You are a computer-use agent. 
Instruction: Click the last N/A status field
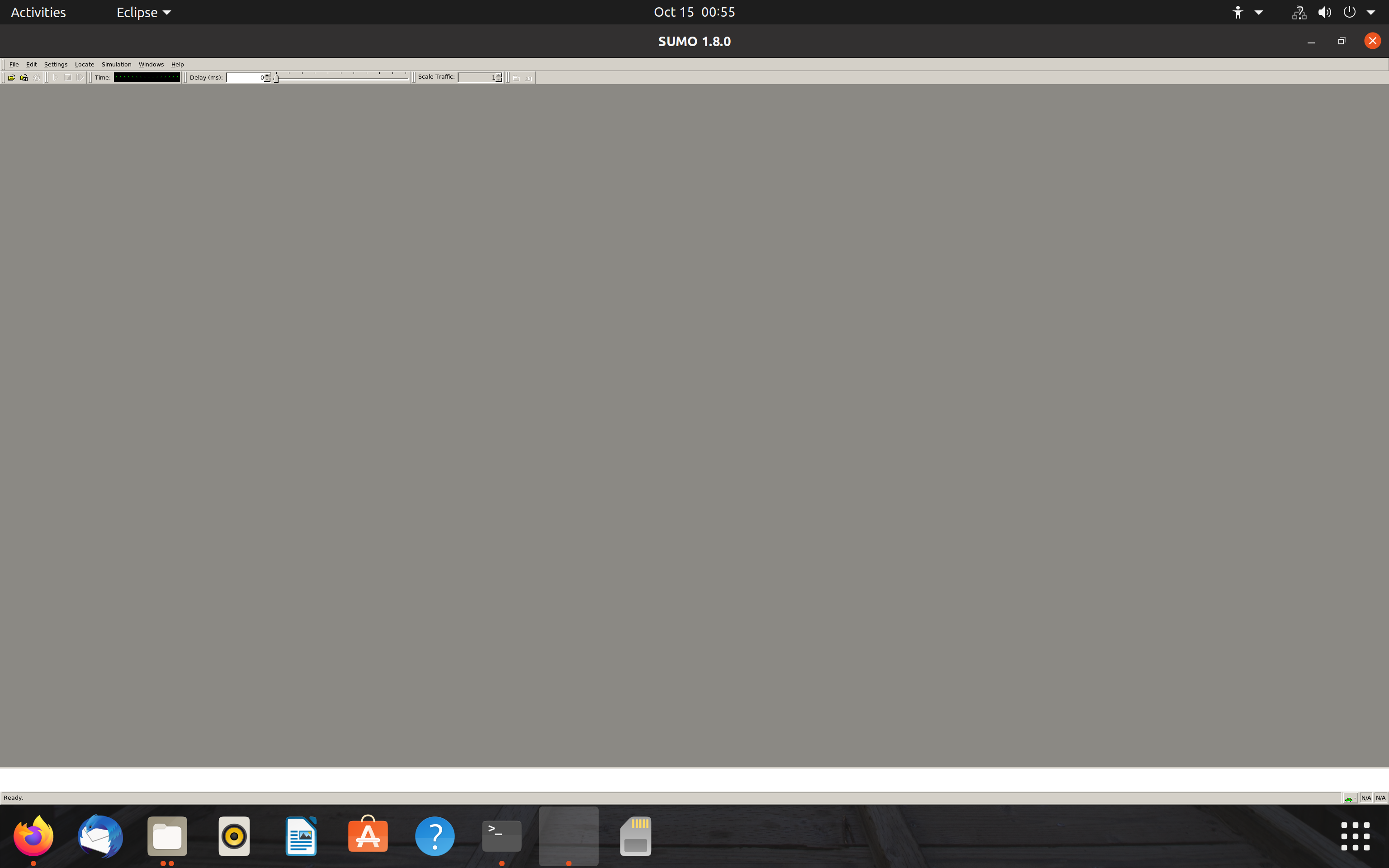coord(1380,798)
